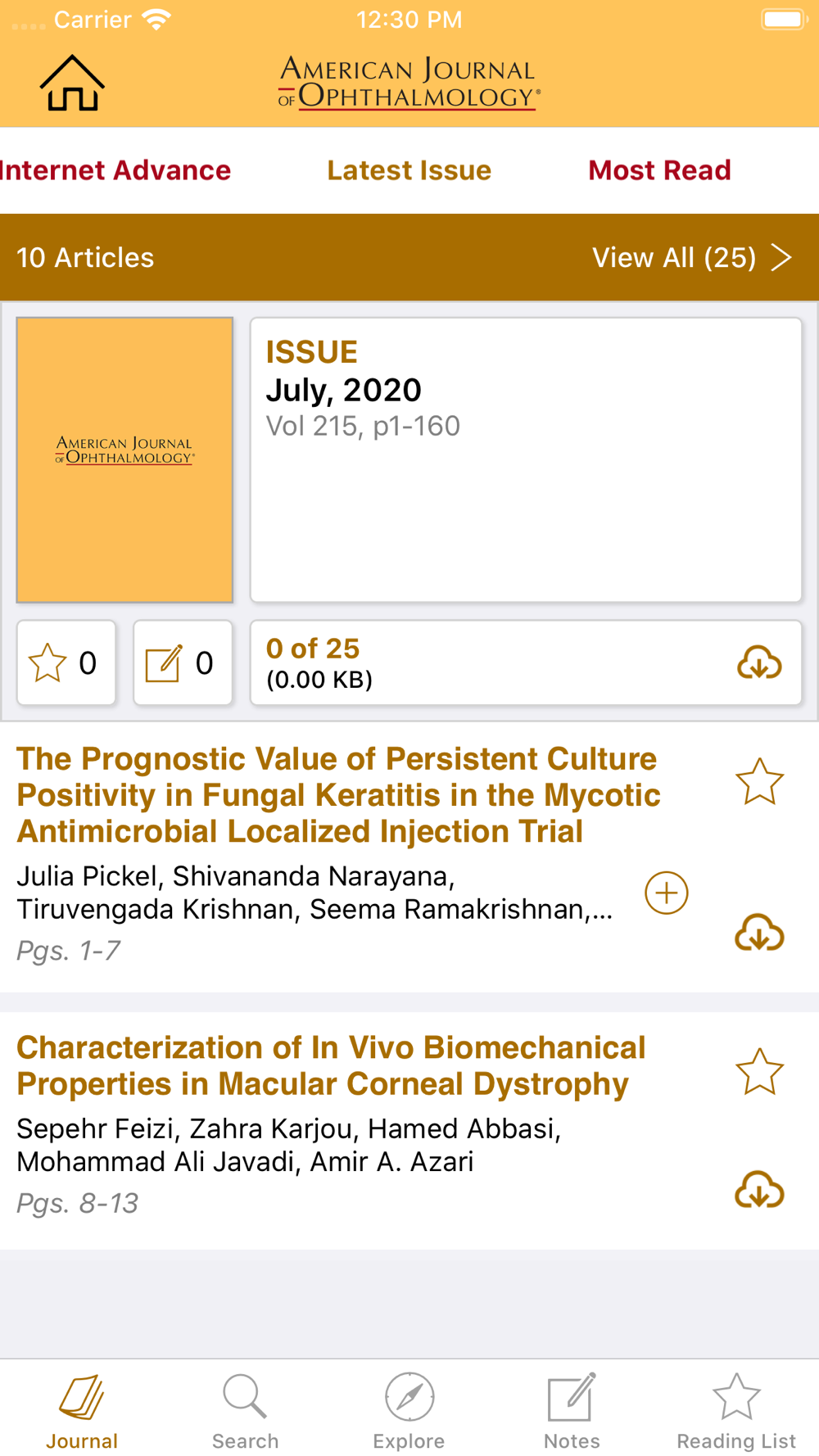Expand author list with the plus circle

click(x=667, y=893)
